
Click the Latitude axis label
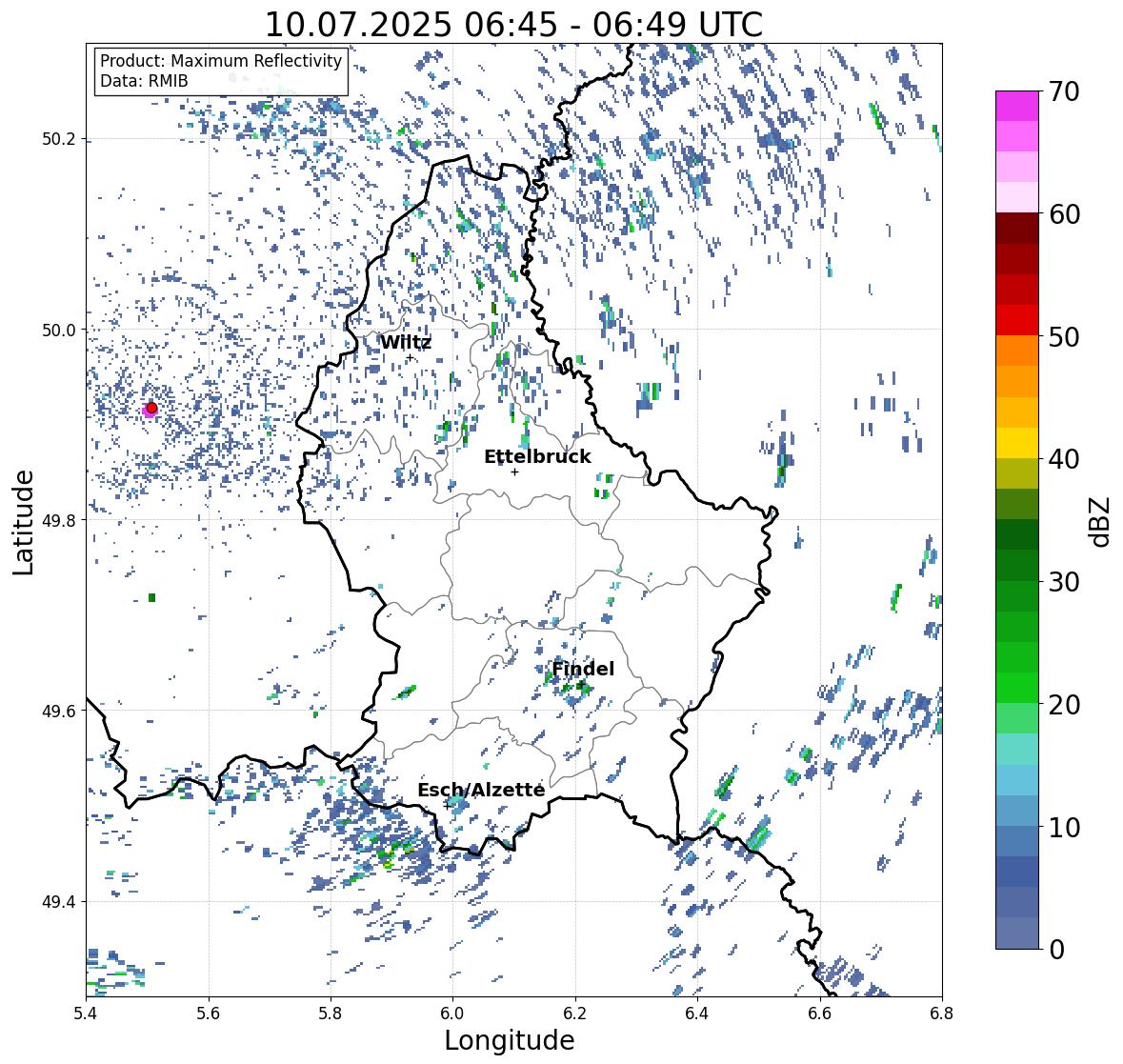click(23, 522)
